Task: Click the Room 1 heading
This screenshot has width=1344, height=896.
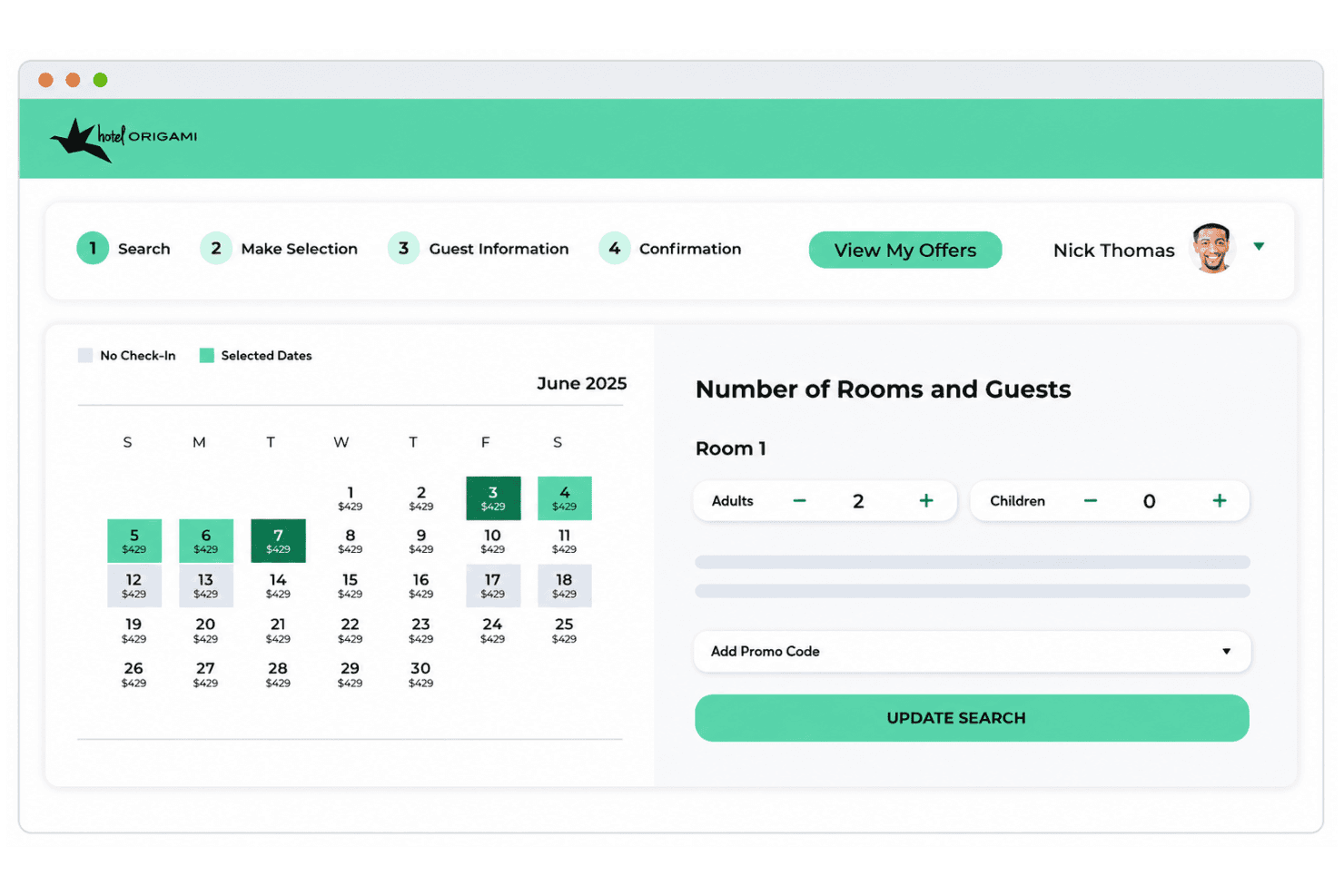Action: tap(731, 448)
